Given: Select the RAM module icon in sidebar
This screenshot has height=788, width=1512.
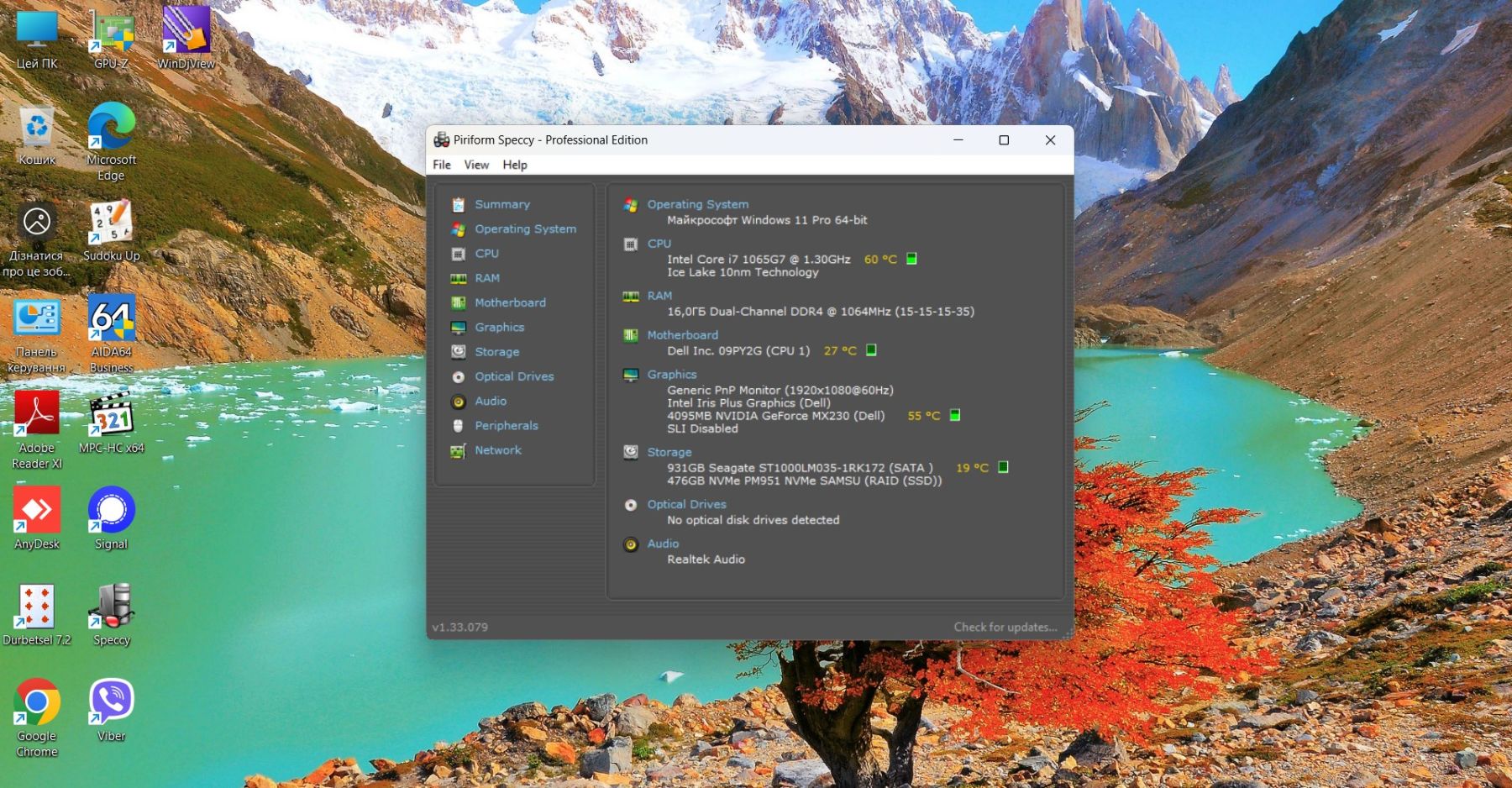Looking at the screenshot, I should (458, 278).
